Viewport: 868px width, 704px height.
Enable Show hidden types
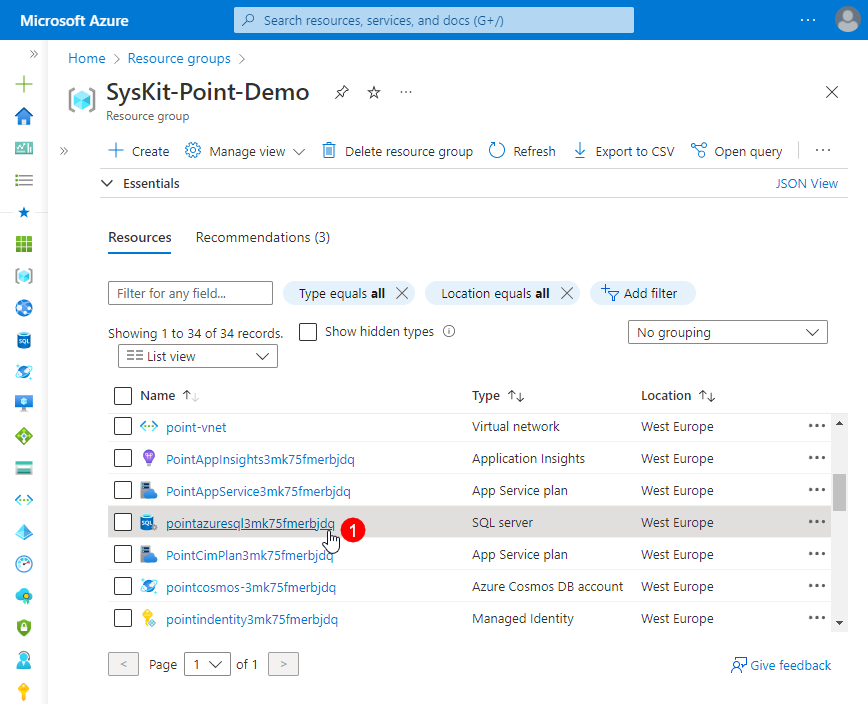click(308, 332)
